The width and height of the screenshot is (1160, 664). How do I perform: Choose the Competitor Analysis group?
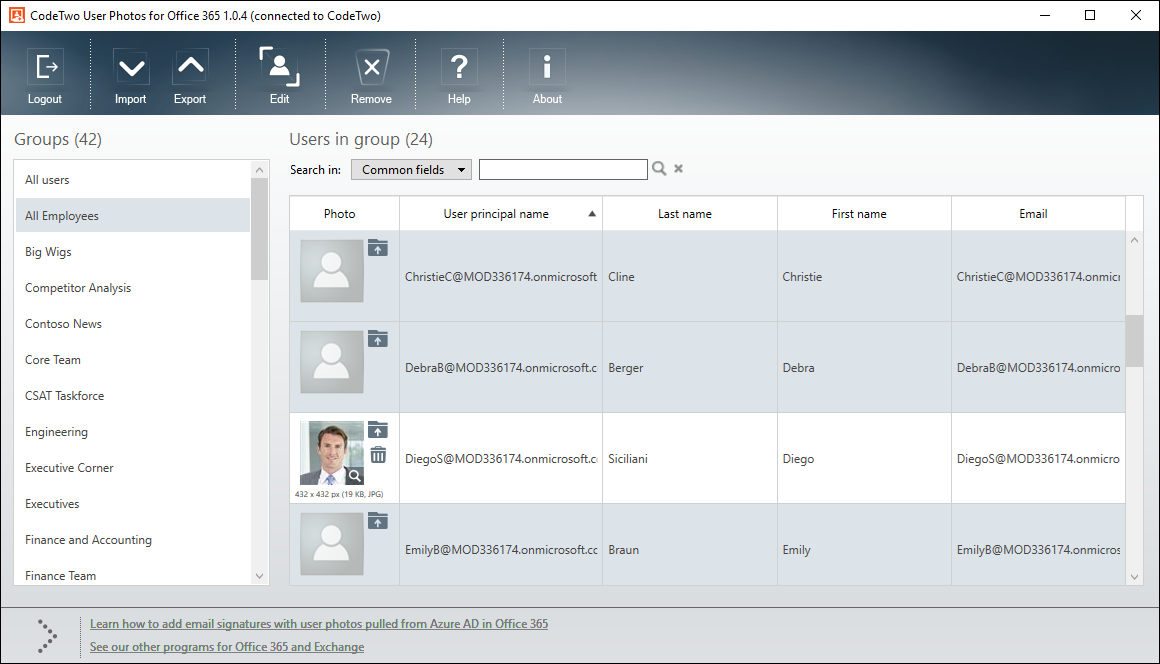tap(133, 288)
